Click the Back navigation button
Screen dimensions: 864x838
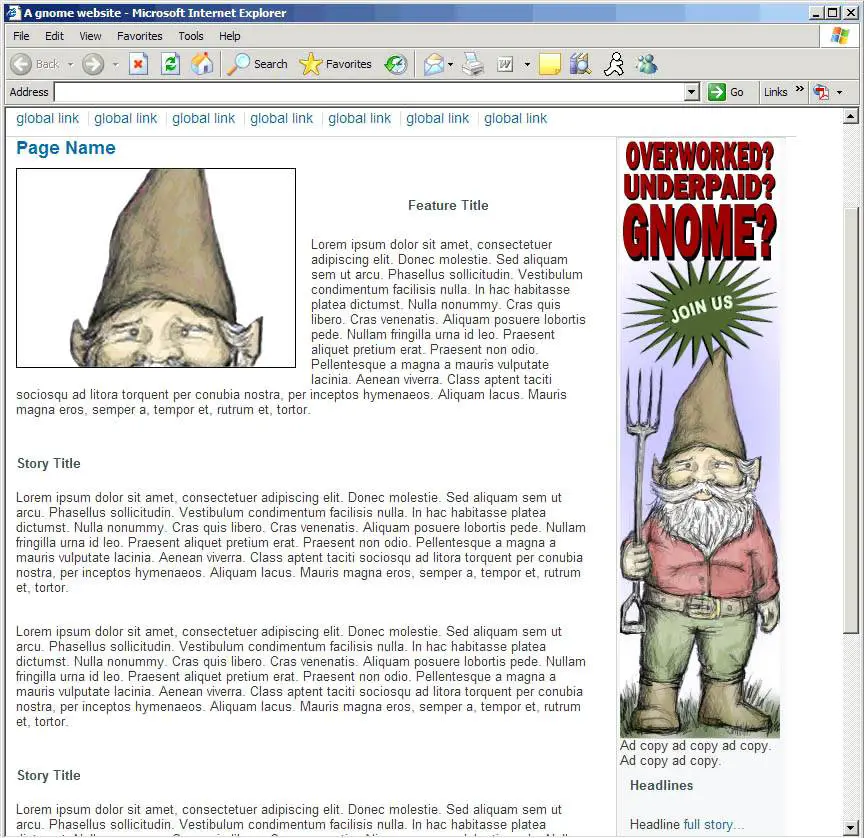(34, 64)
